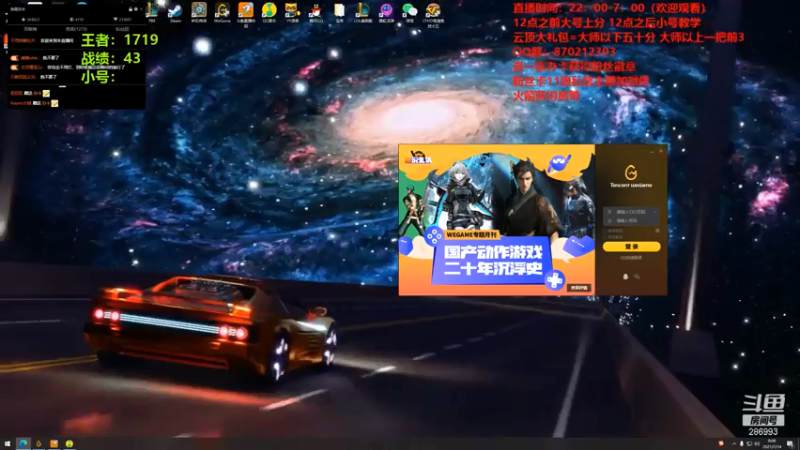Open the League of Legends shortcut beside Steam
Image resolution: width=800 pixels, height=450 pixels.
(x=152, y=12)
